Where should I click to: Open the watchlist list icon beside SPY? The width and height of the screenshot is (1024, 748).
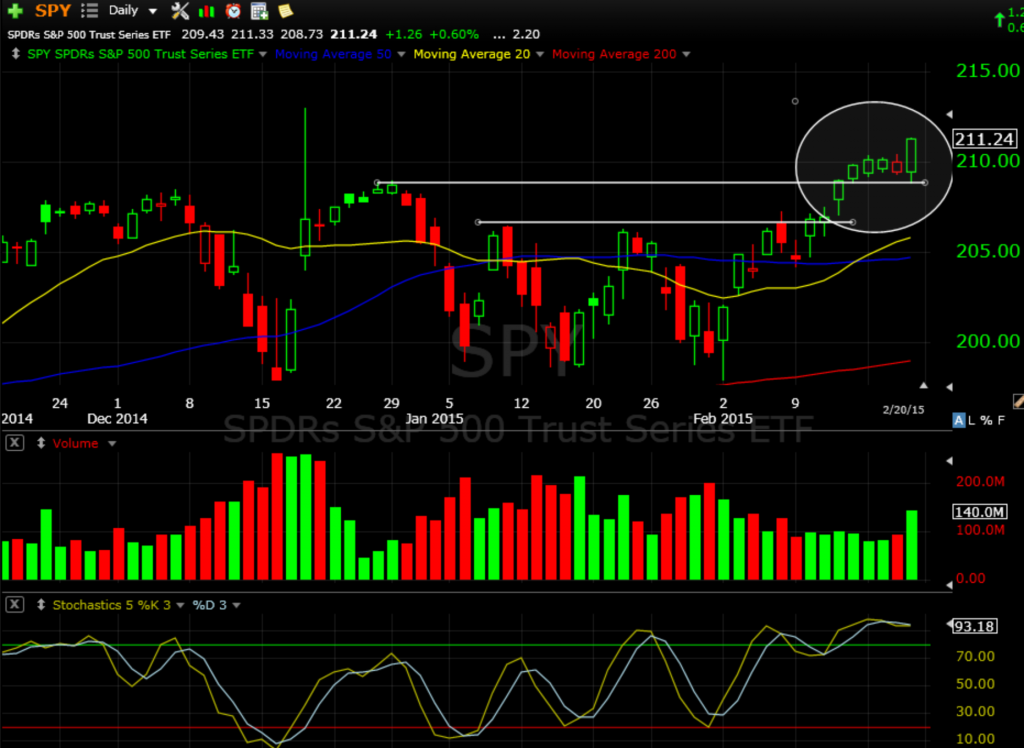point(89,10)
